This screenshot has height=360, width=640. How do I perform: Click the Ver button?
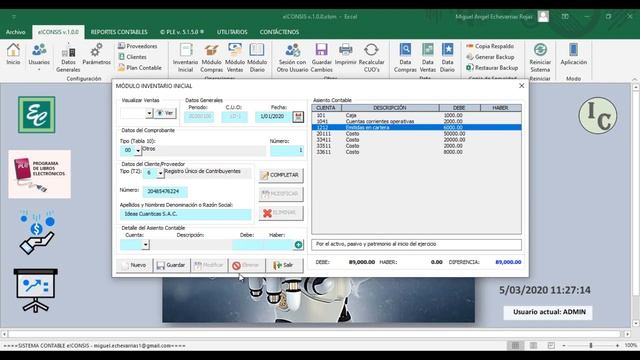[x=165, y=113]
